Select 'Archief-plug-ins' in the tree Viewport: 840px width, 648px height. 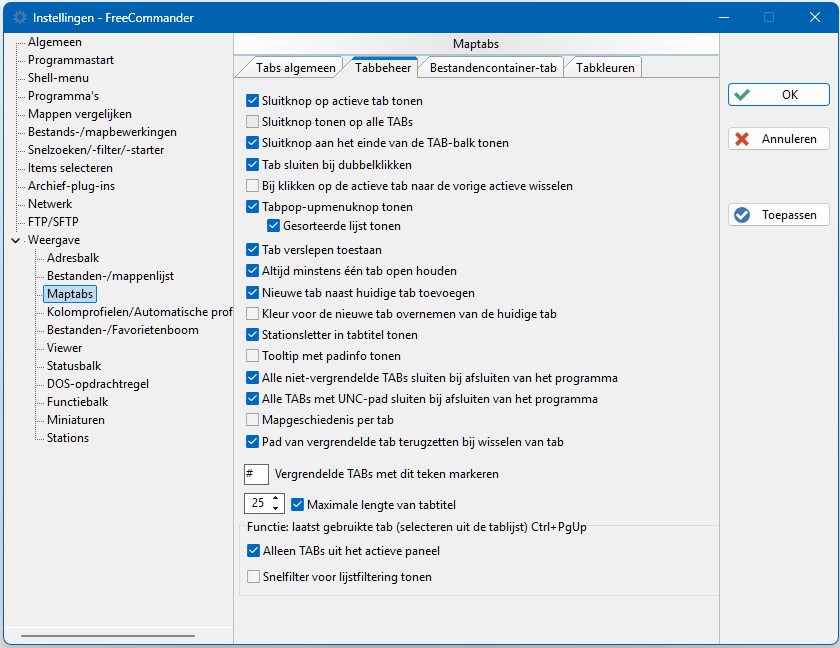[71, 186]
